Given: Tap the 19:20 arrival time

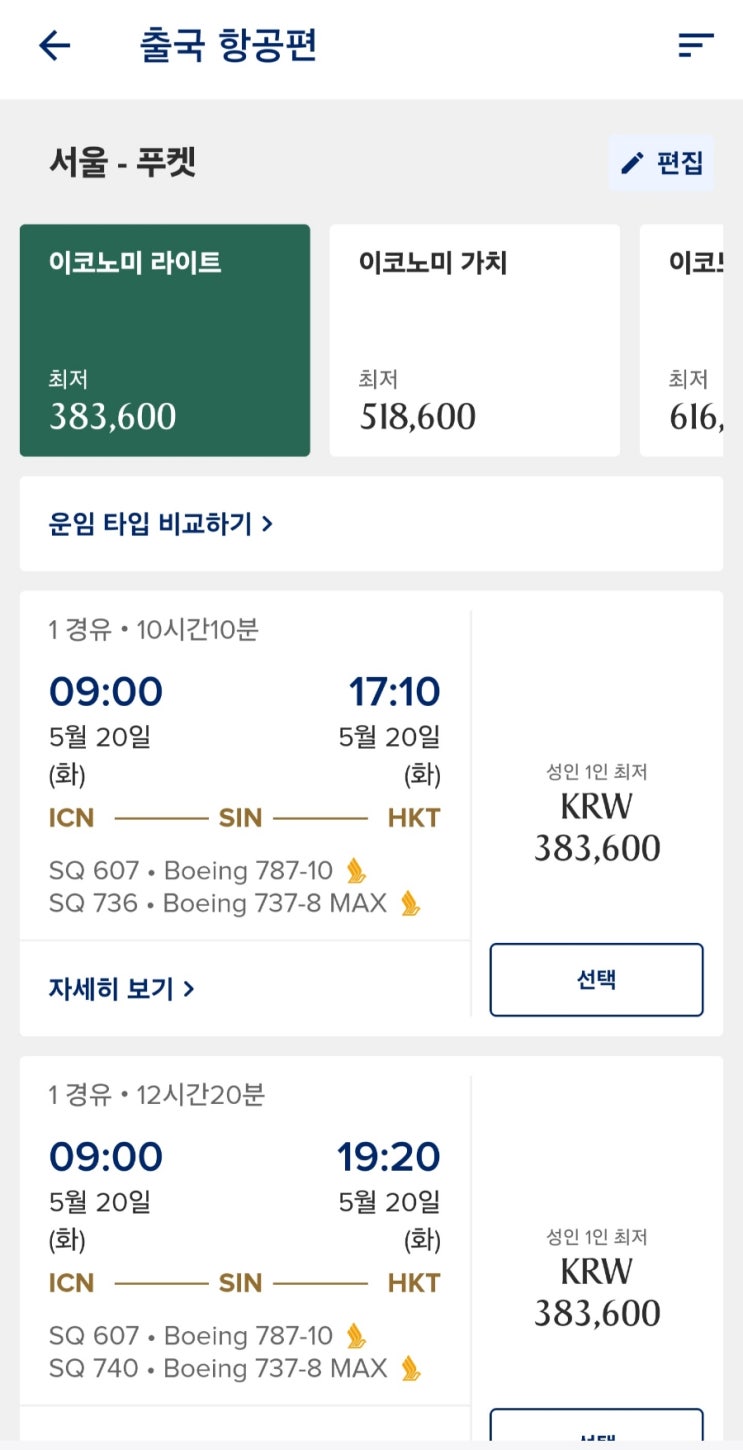Looking at the screenshot, I should tap(388, 1157).
